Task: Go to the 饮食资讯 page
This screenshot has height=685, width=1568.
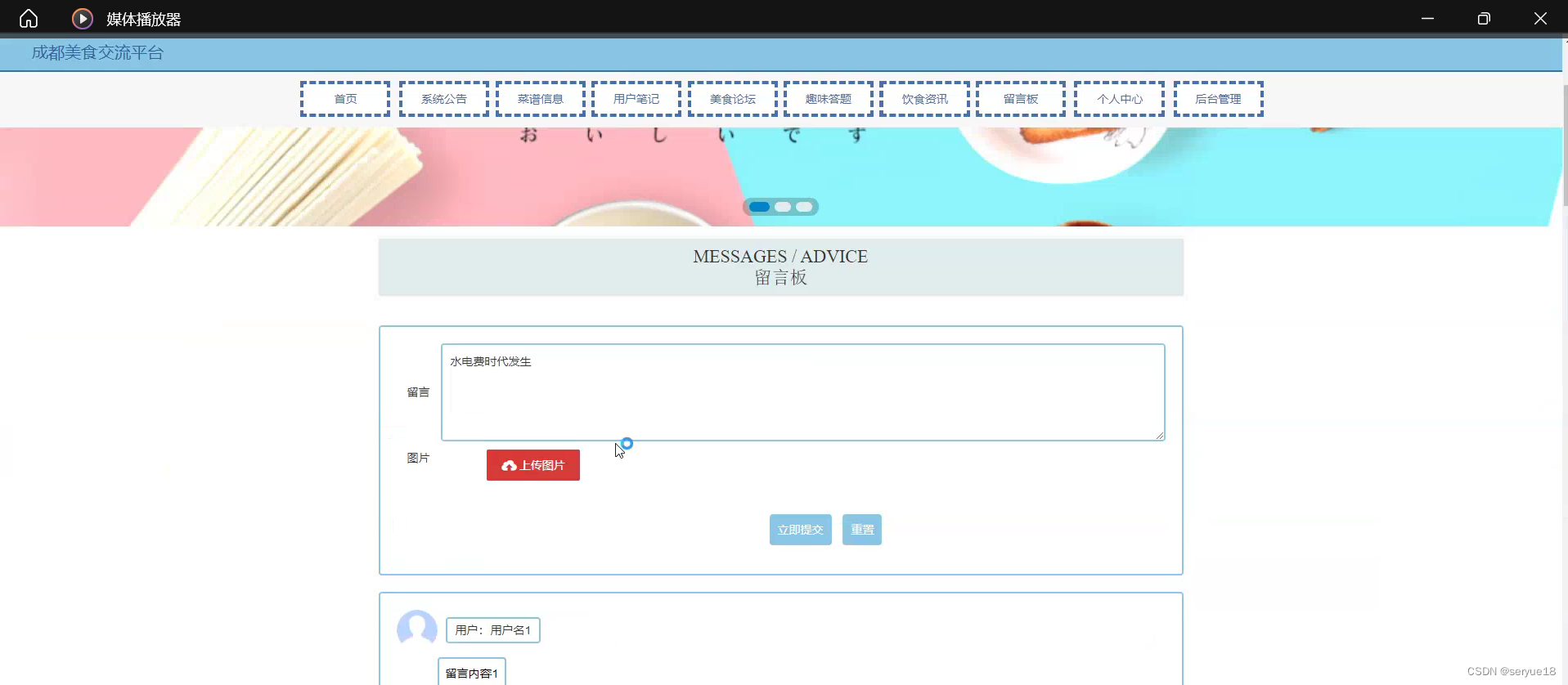Action: click(x=924, y=99)
